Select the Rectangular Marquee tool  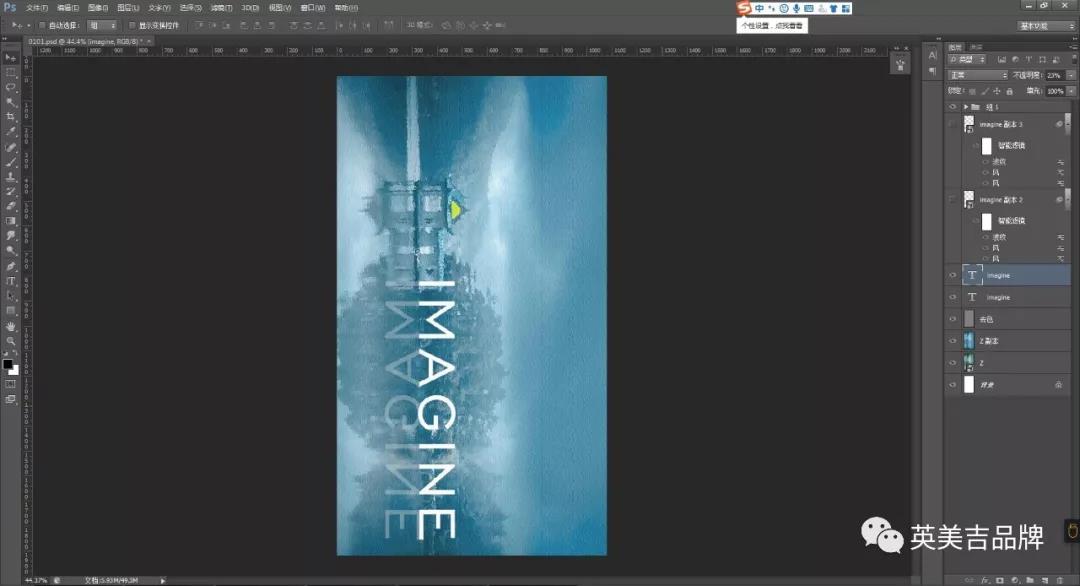[x=10, y=72]
